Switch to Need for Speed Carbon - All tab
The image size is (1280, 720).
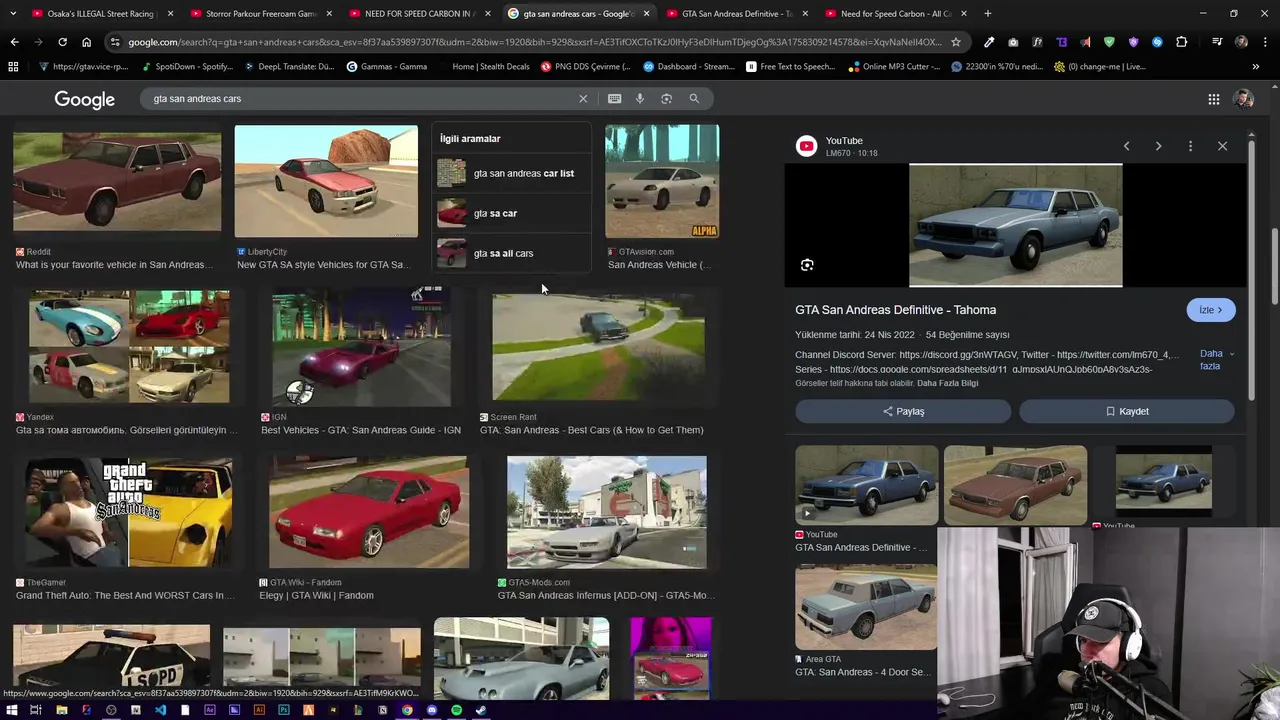pyautogui.click(x=896, y=14)
